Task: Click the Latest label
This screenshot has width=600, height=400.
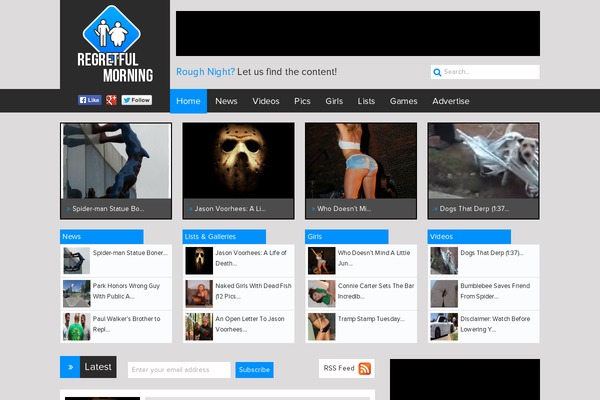Action: point(98,367)
